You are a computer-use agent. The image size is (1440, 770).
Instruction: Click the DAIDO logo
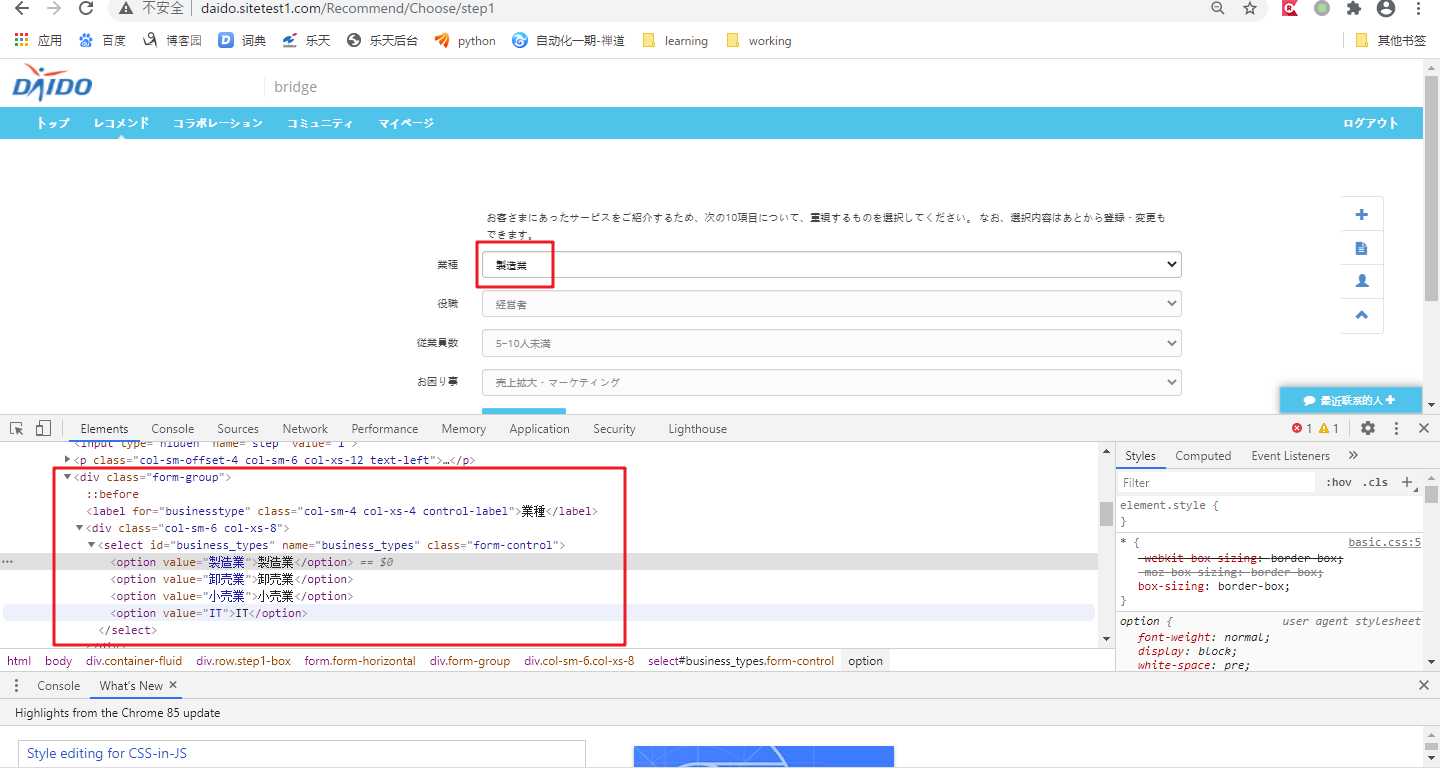pos(53,83)
